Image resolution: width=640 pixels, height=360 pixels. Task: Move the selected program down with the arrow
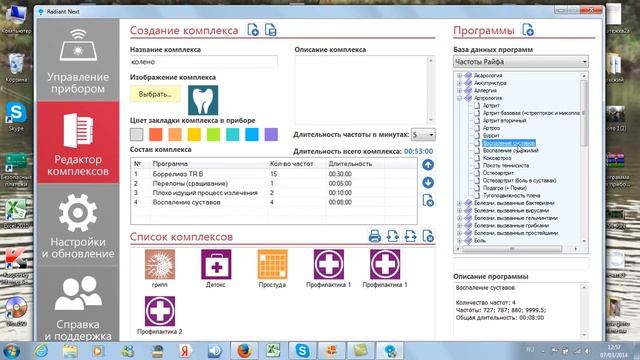point(428,182)
